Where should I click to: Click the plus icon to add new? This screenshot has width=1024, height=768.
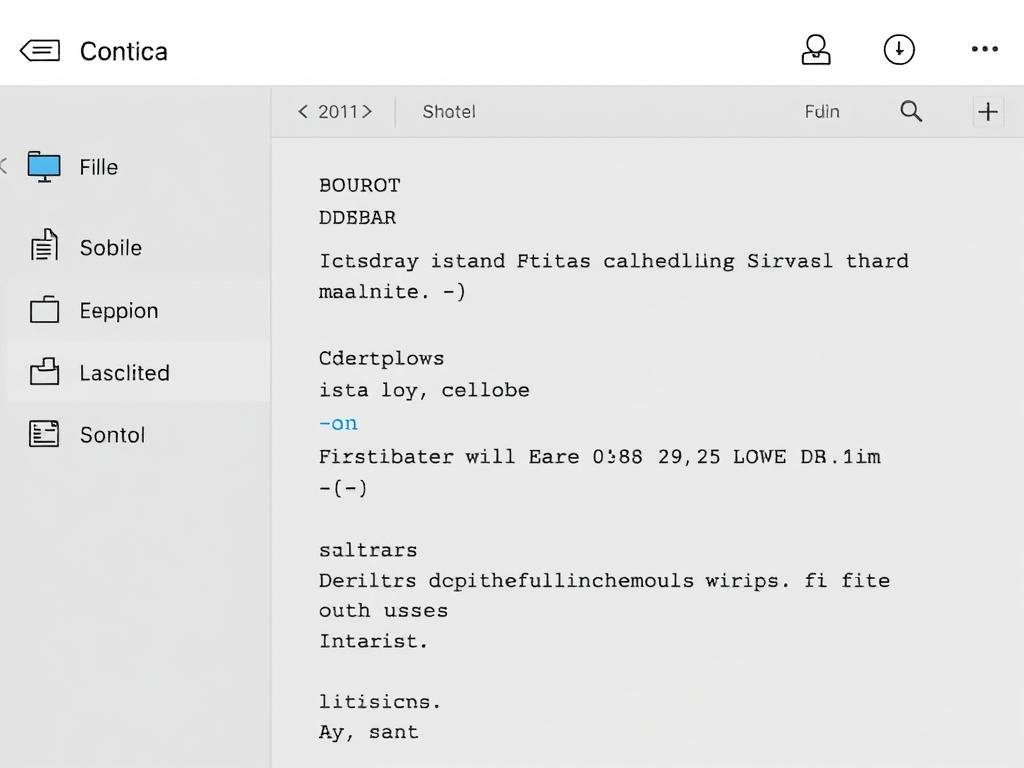[988, 112]
